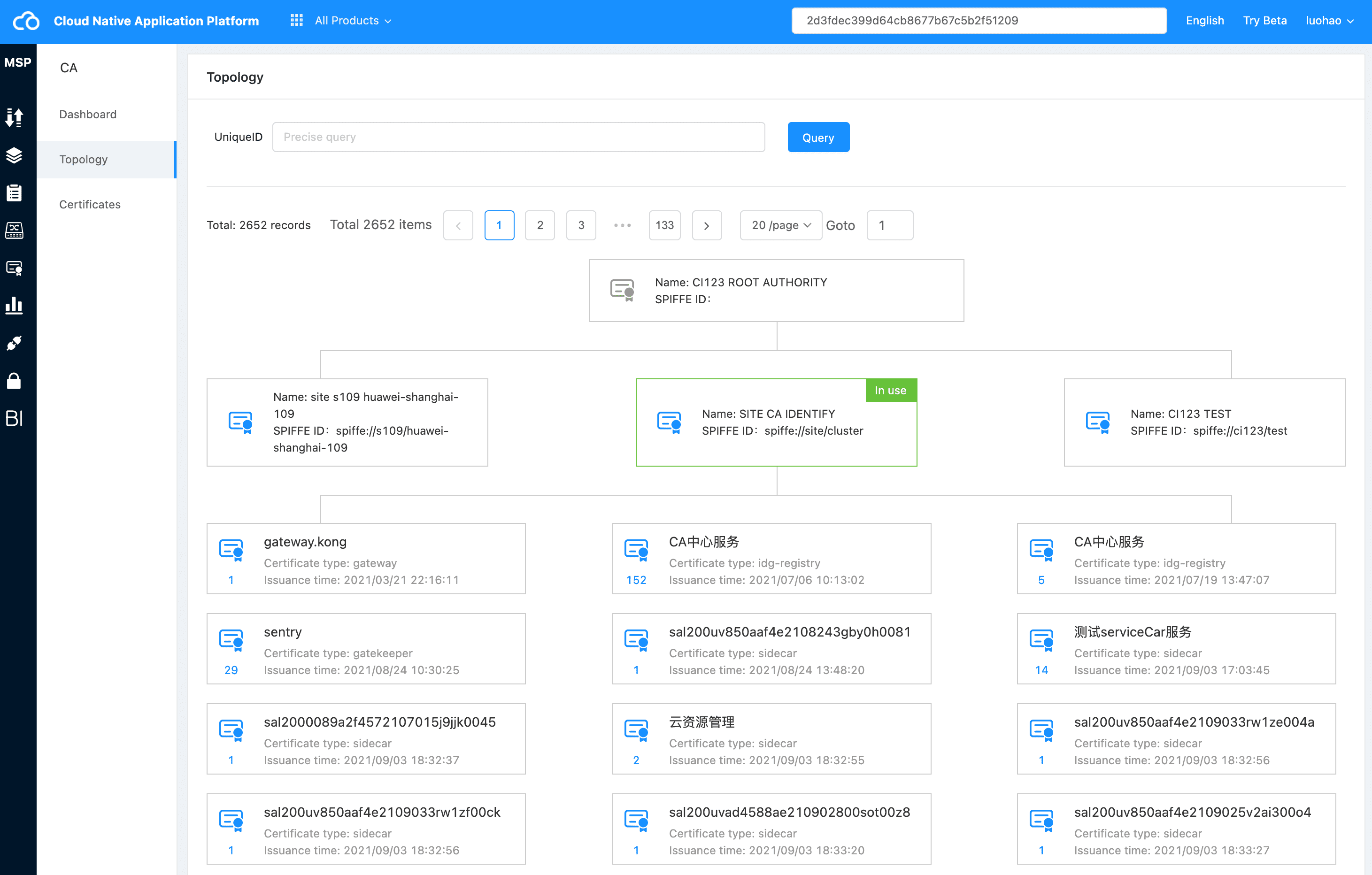Click the sal200uvad4588ae210902800sot00z8 certificate icon
1372x875 pixels.
[x=636, y=821]
